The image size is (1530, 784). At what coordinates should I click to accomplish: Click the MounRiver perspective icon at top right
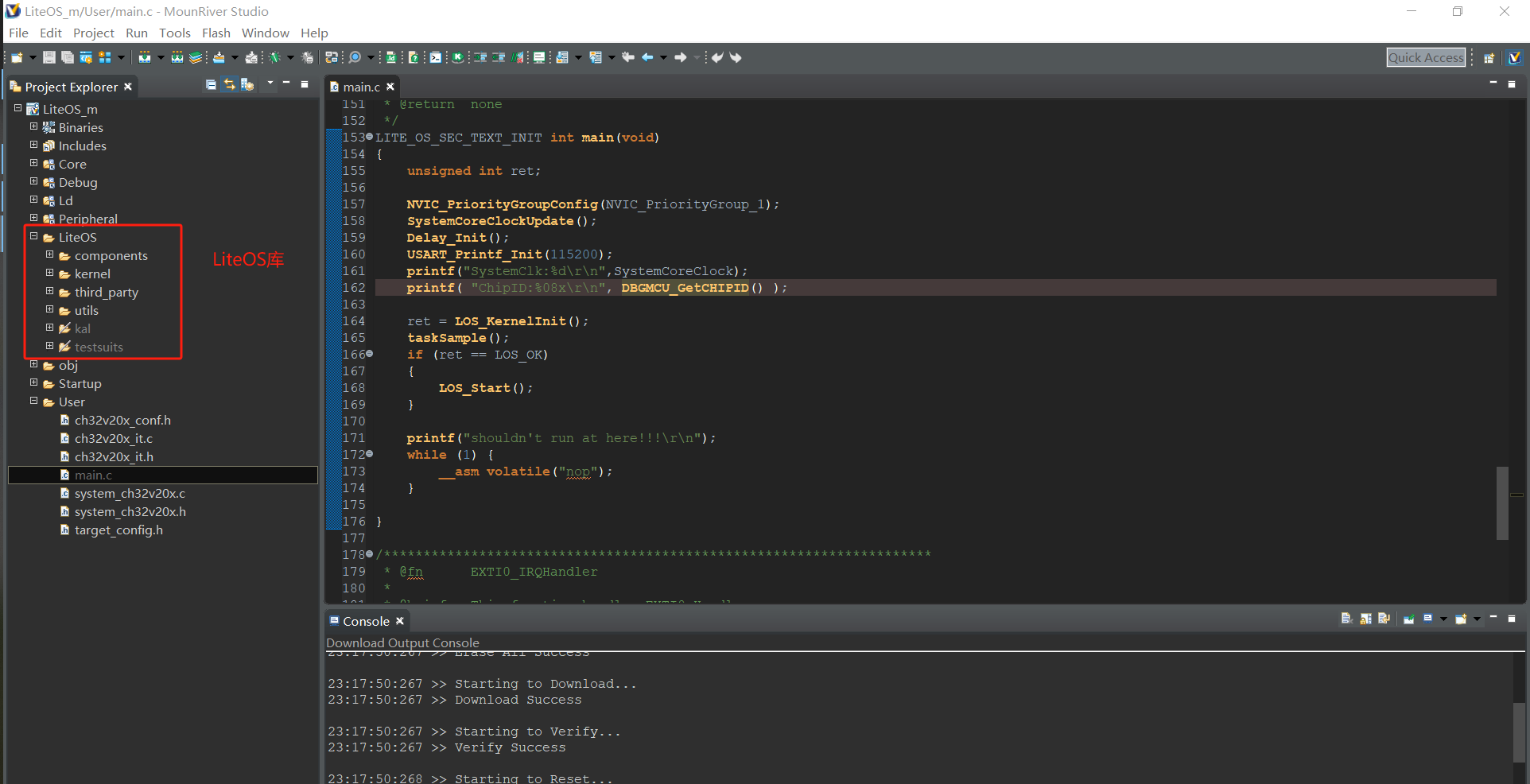tap(1515, 57)
